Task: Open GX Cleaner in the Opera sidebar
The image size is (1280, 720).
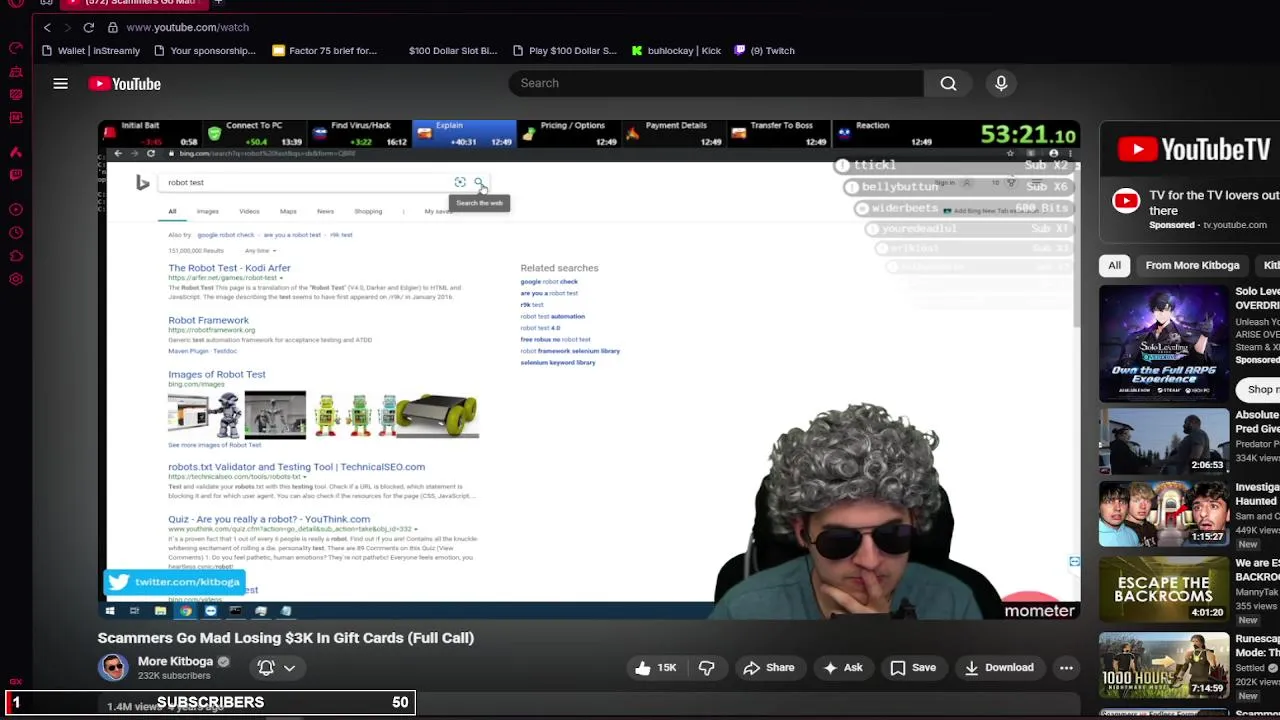Action: coord(16,72)
